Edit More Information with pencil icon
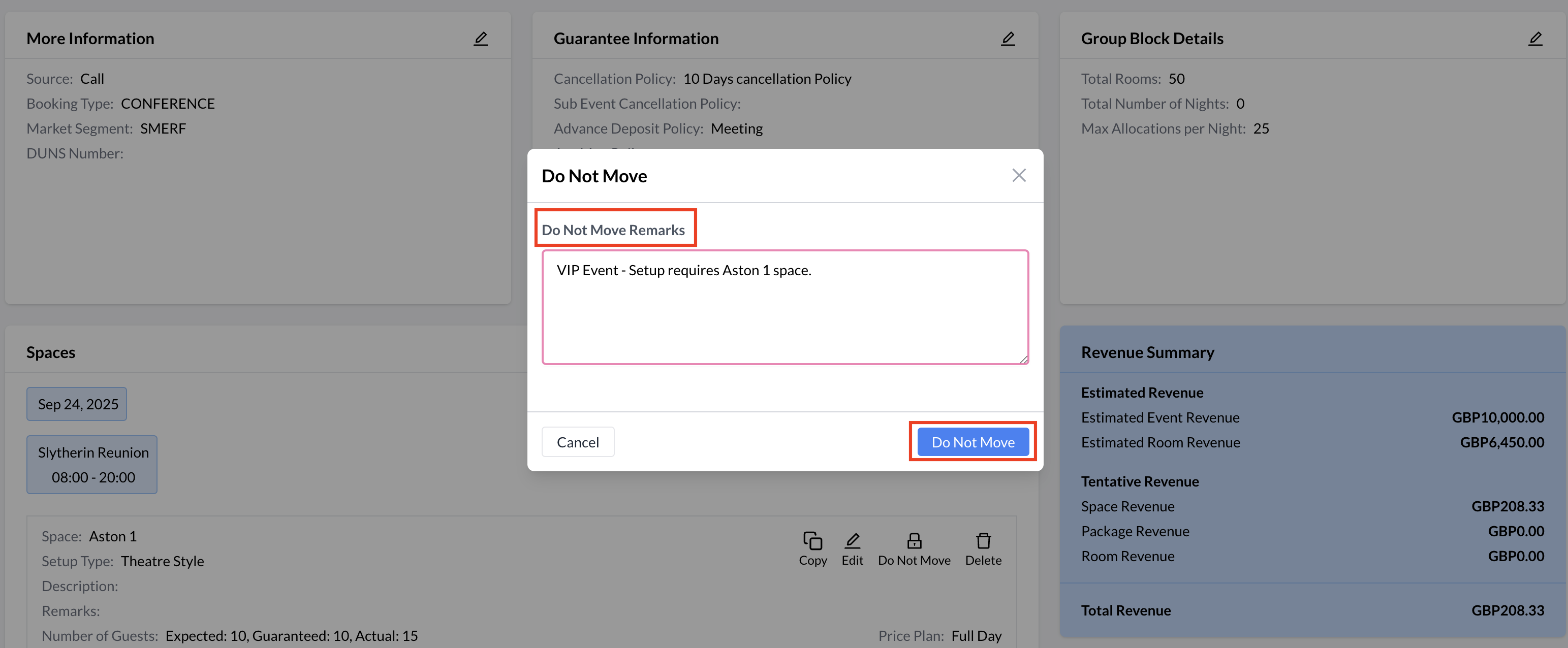The image size is (1568, 648). [480, 39]
